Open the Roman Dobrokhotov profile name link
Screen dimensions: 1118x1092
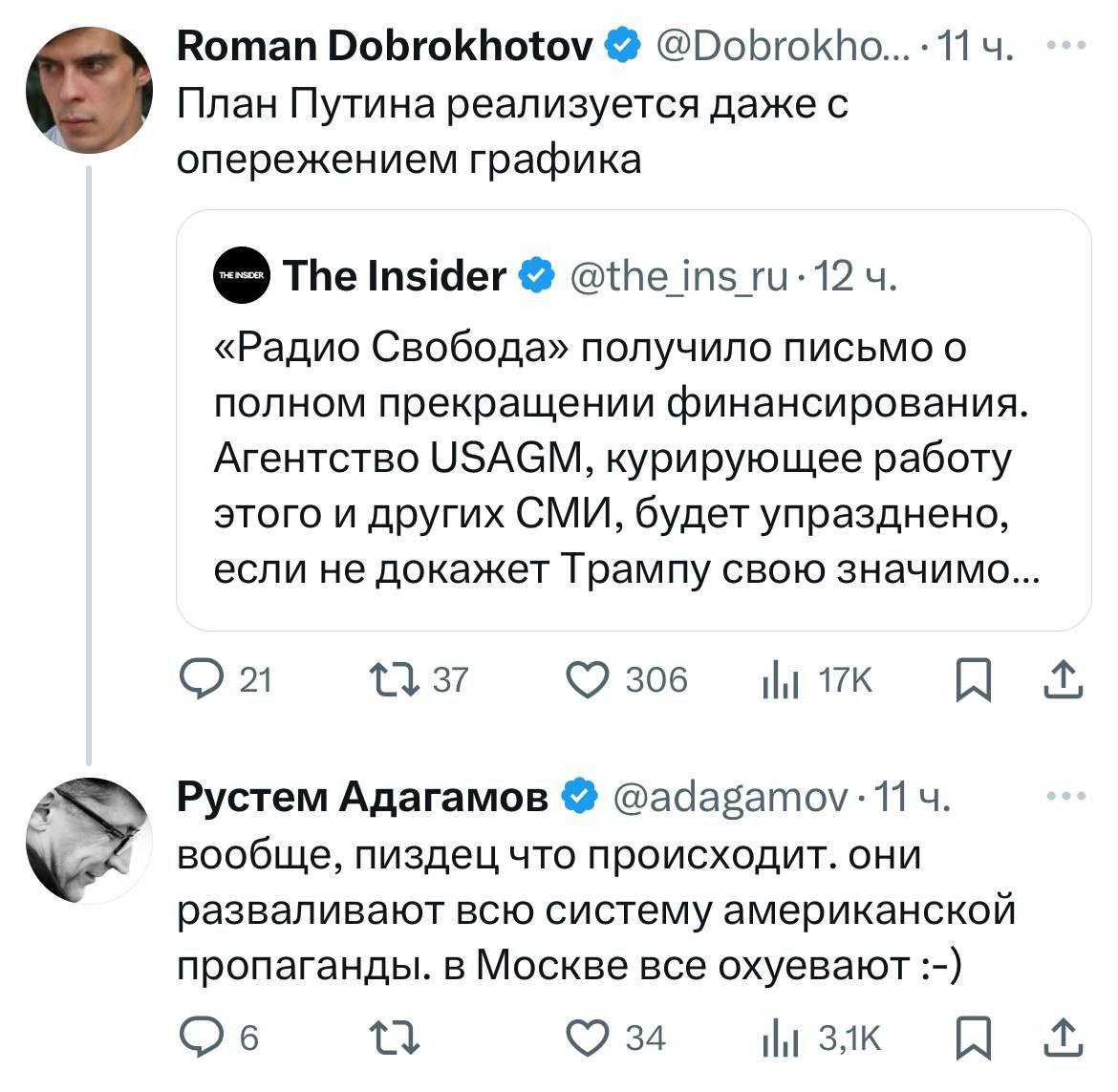[x=385, y=45]
